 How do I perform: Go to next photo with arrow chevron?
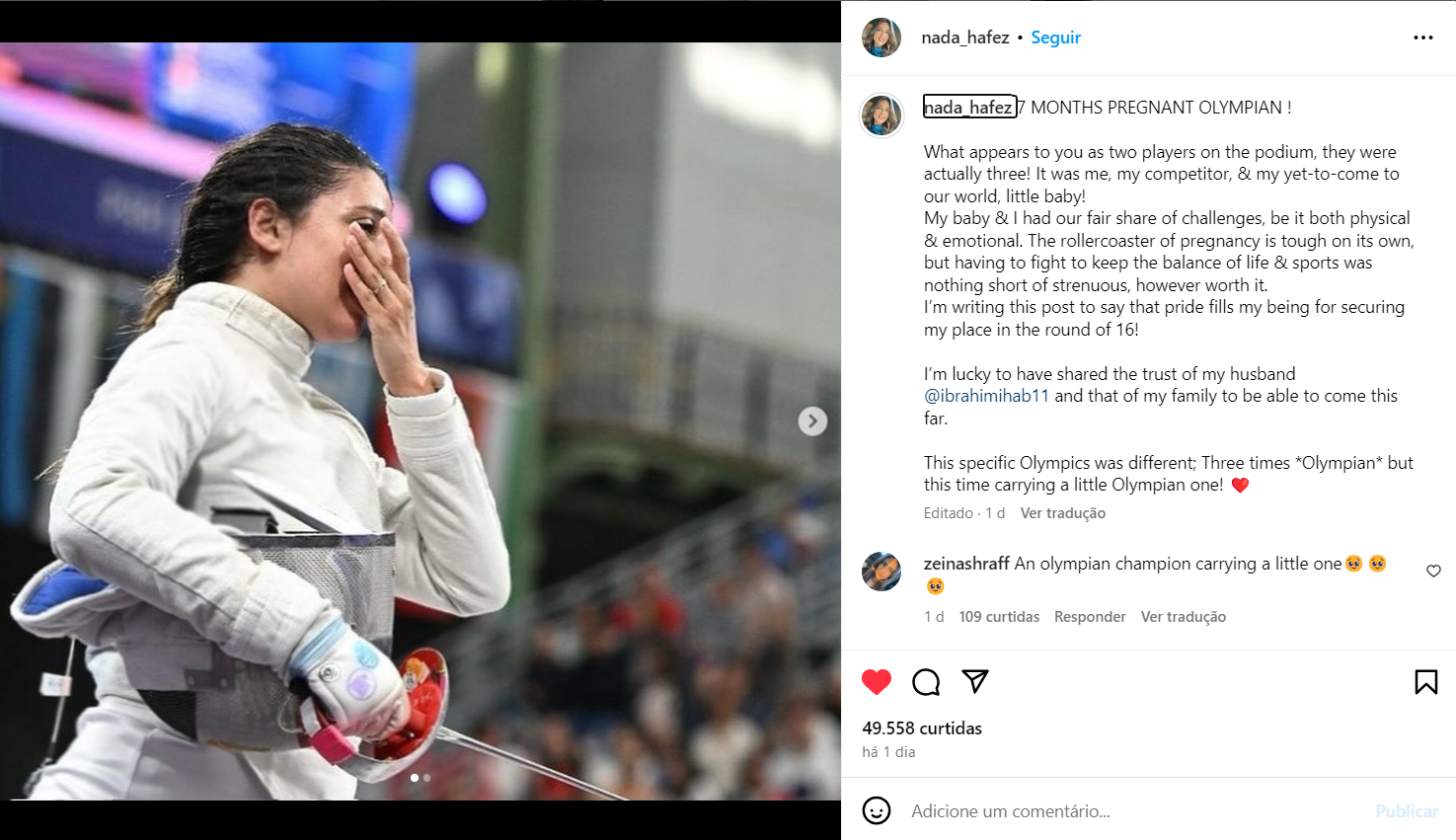pyautogui.click(x=812, y=421)
